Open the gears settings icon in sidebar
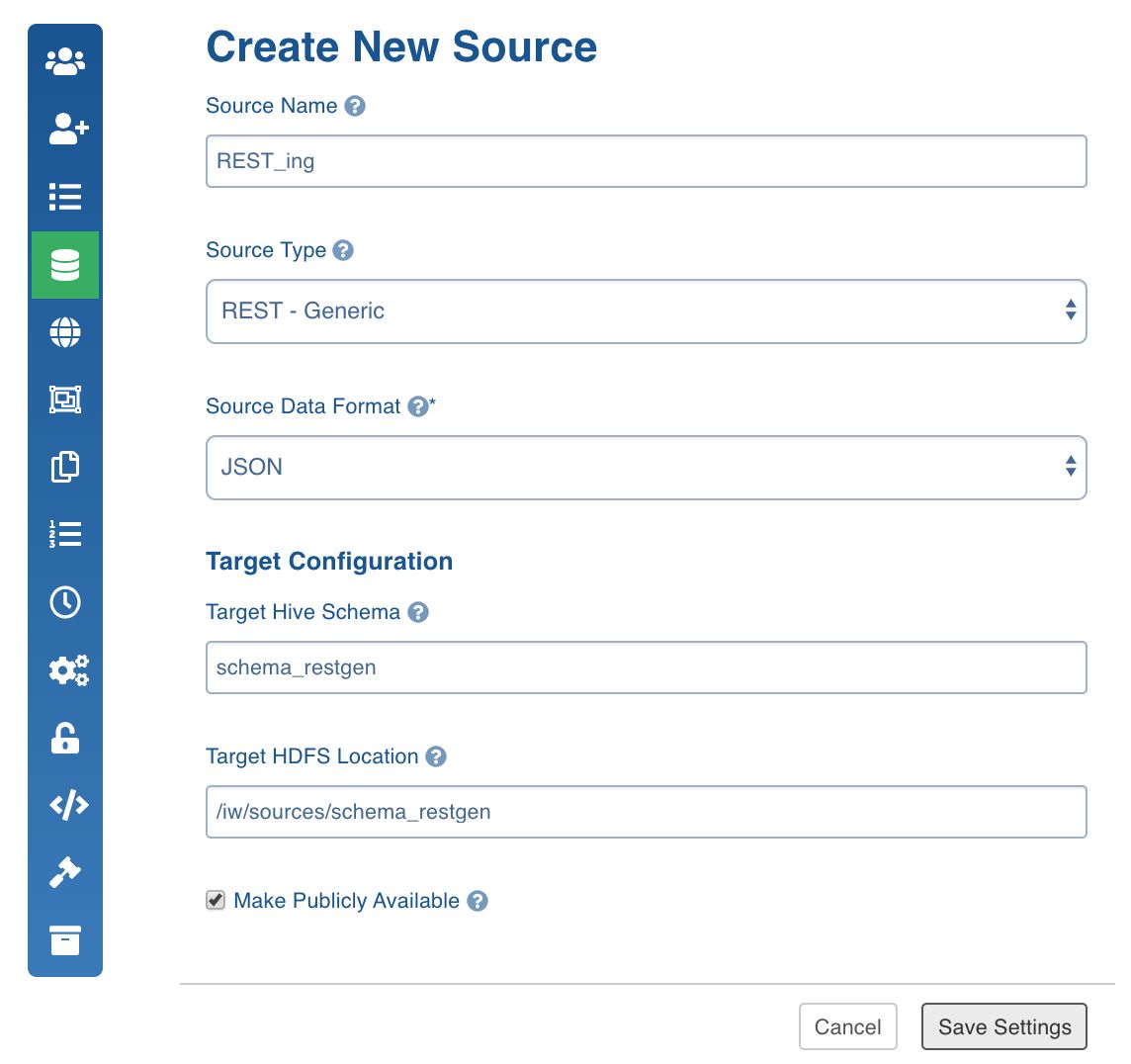Image resolution: width=1131 pixels, height=1064 pixels. point(68,670)
